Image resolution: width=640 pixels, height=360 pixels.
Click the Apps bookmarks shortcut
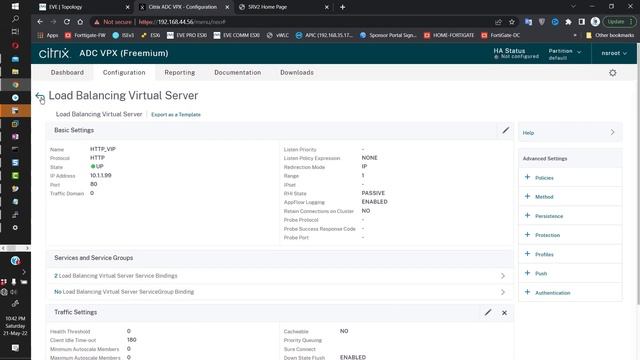point(48,36)
